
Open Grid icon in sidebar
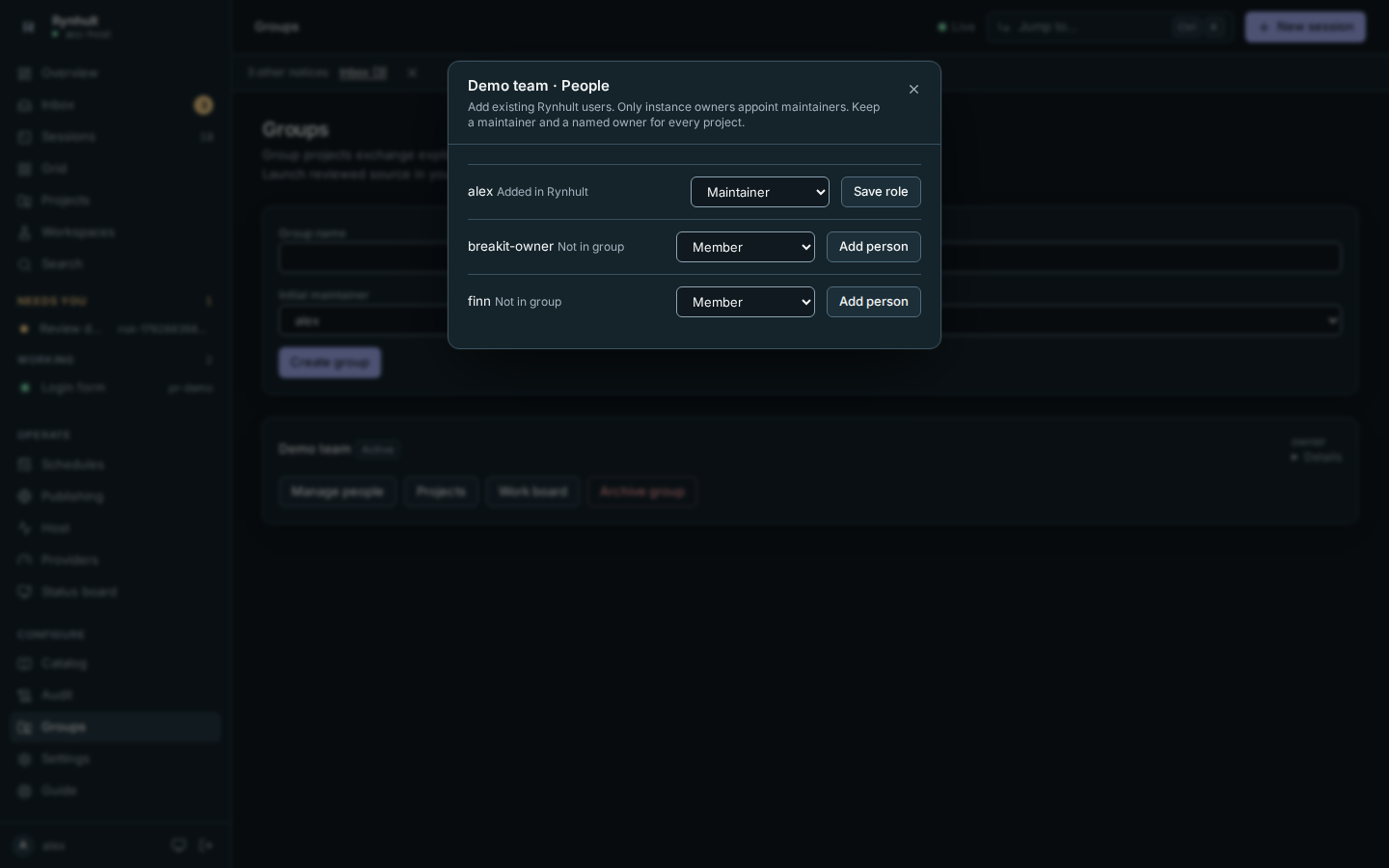click(25, 169)
